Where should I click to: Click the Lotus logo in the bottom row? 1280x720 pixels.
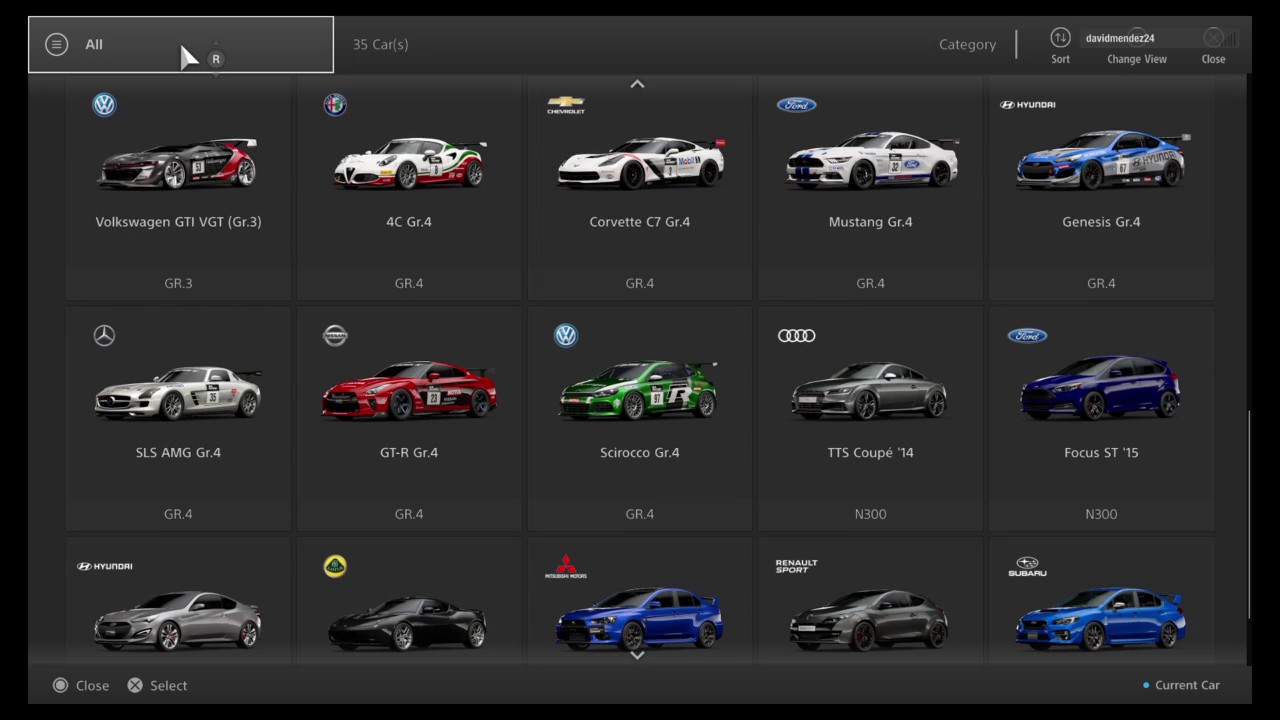point(335,566)
